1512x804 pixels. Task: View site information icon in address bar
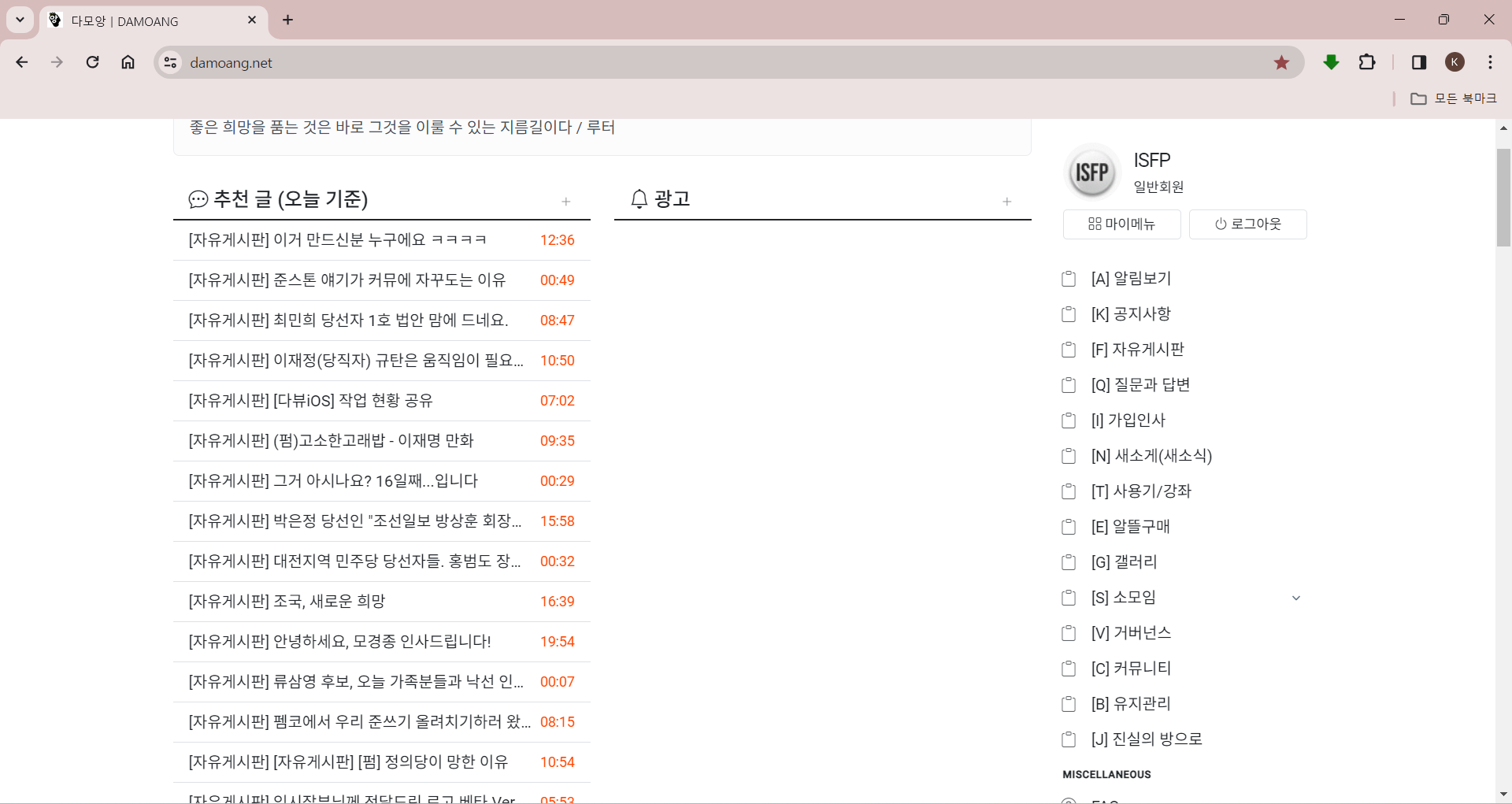pyautogui.click(x=170, y=62)
